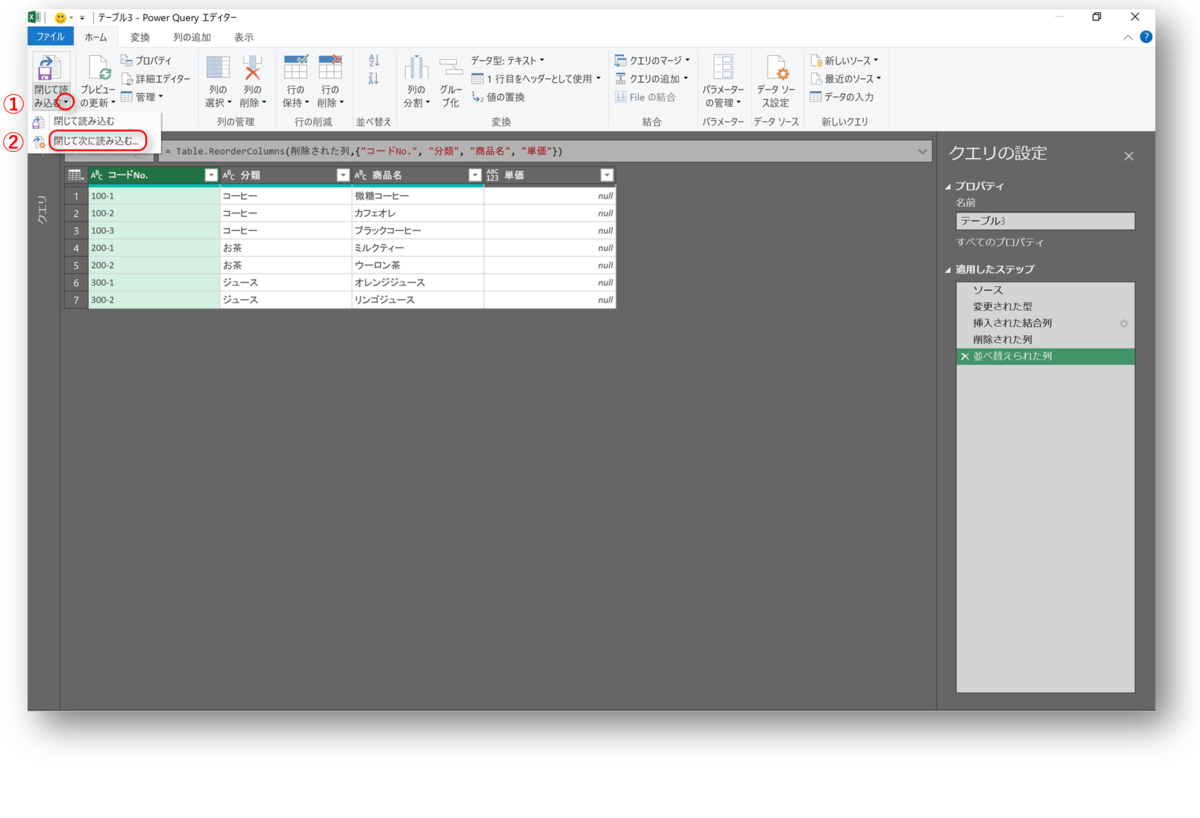Open filter dropdown on 分類 column
The width and height of the screenshot is (1200, 818).
(x=342, y=175)
